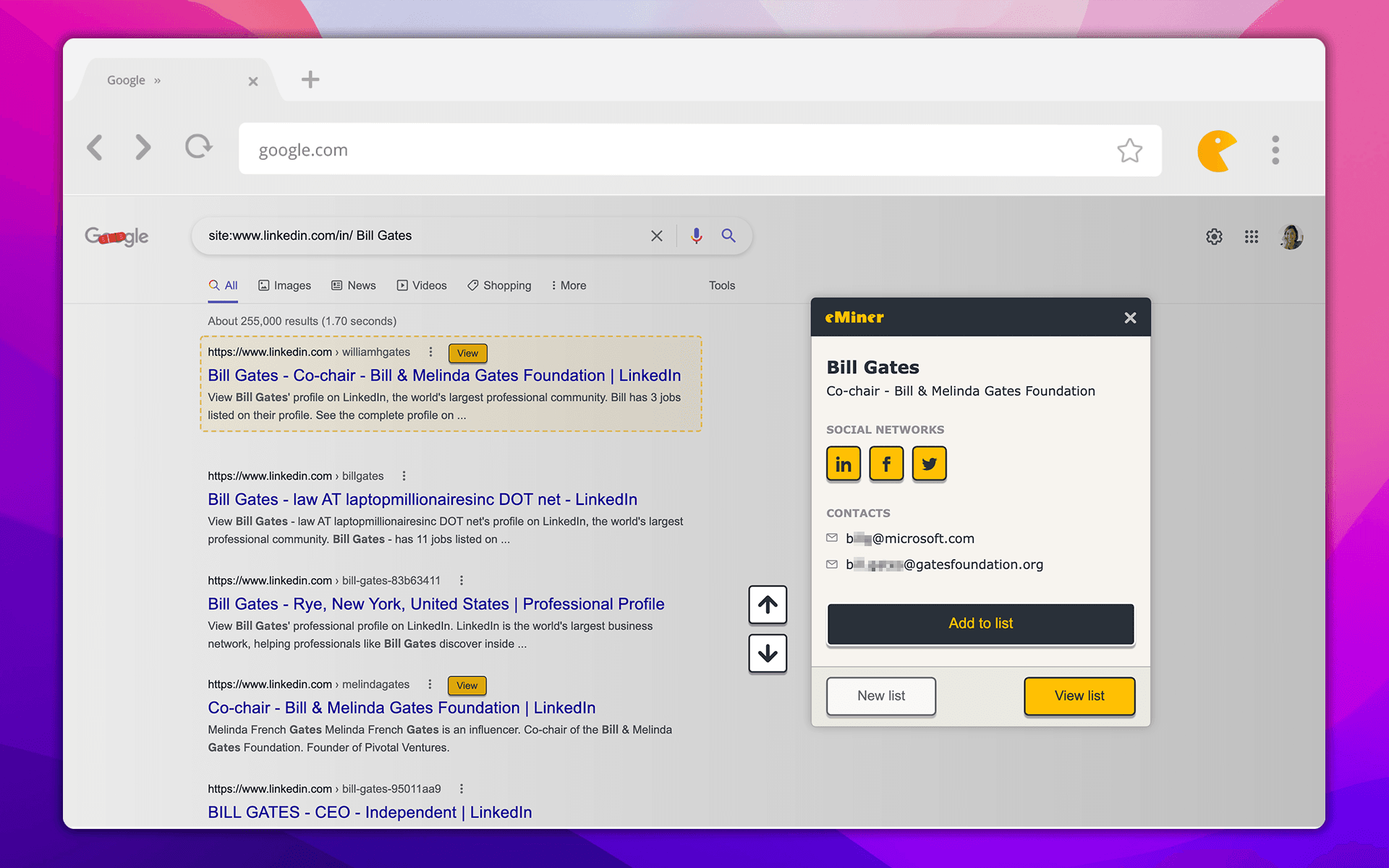Reload the page
This screenshot has width=1389, height=868.
[x=198, y=147]
